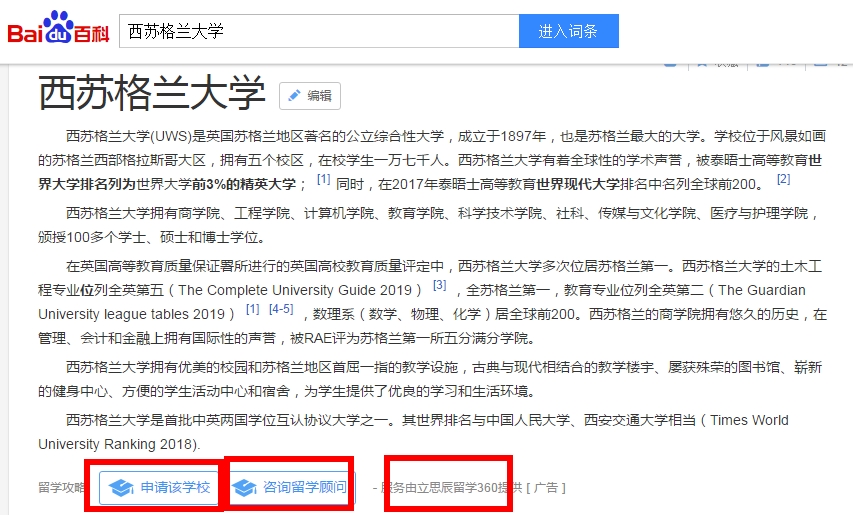Click the bold text 前3%的精英大学
The width and height of the screenshot is (853, 515).
tap(244, 184)
